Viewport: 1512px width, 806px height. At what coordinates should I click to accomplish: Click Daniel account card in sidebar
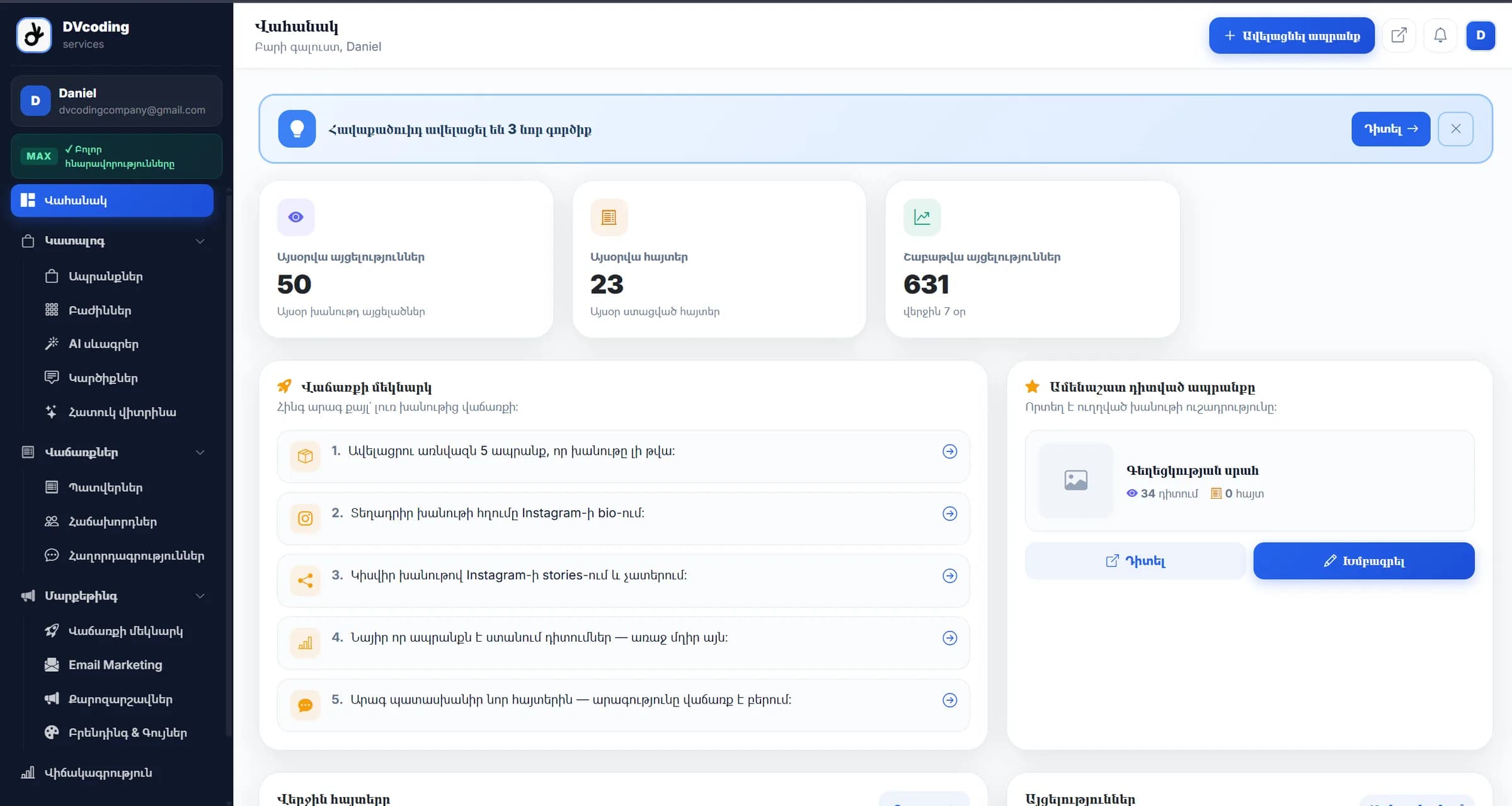pyautogui.click(x=117, y=101)
